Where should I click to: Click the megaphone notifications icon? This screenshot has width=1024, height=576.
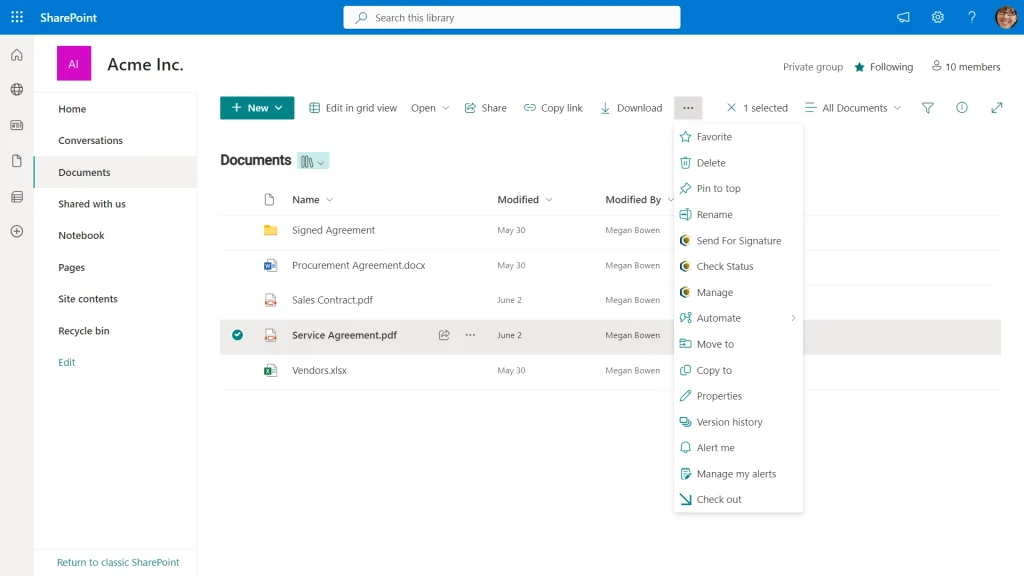903,18
